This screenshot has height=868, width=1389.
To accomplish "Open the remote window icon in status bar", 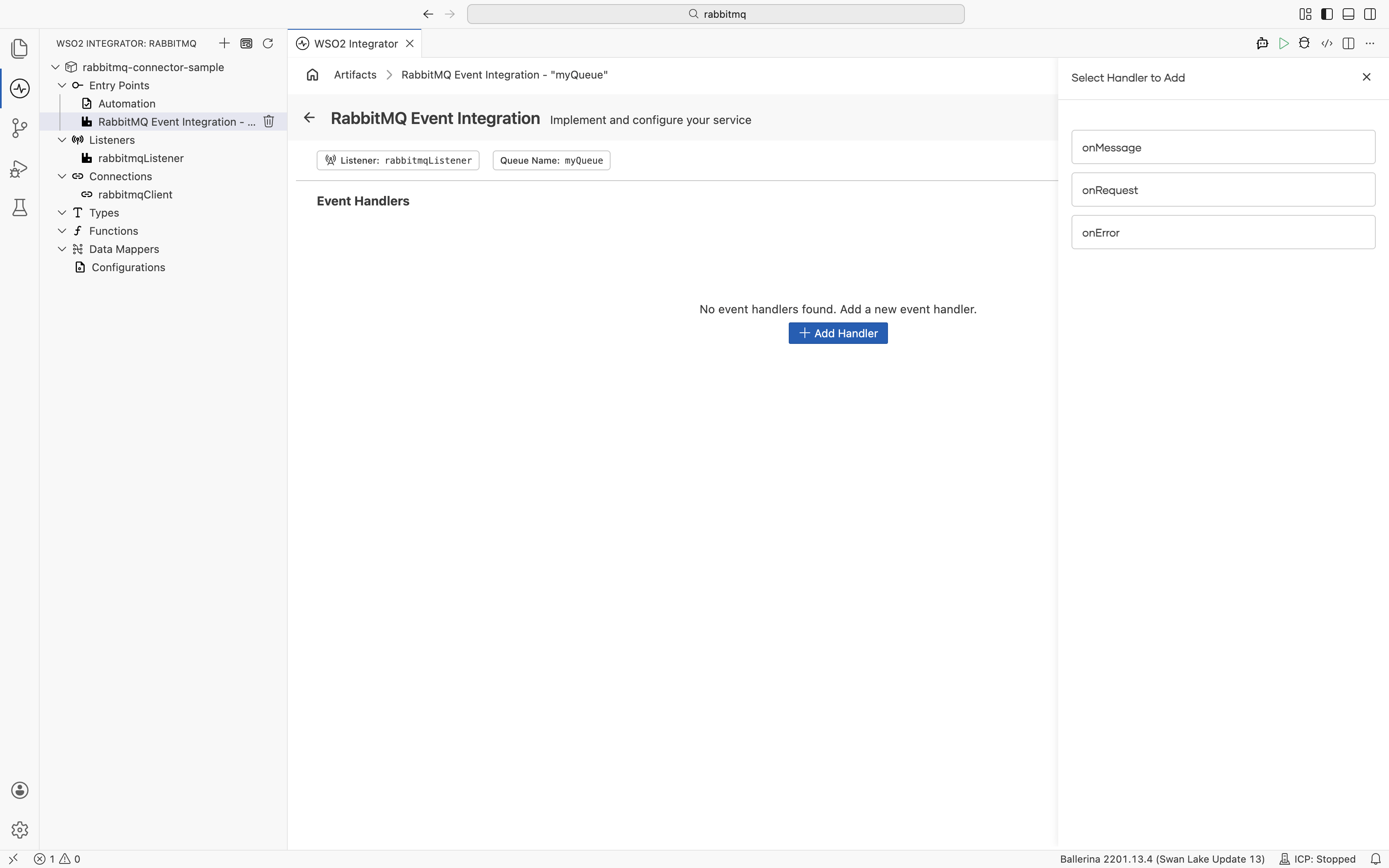I will [13, 859].
